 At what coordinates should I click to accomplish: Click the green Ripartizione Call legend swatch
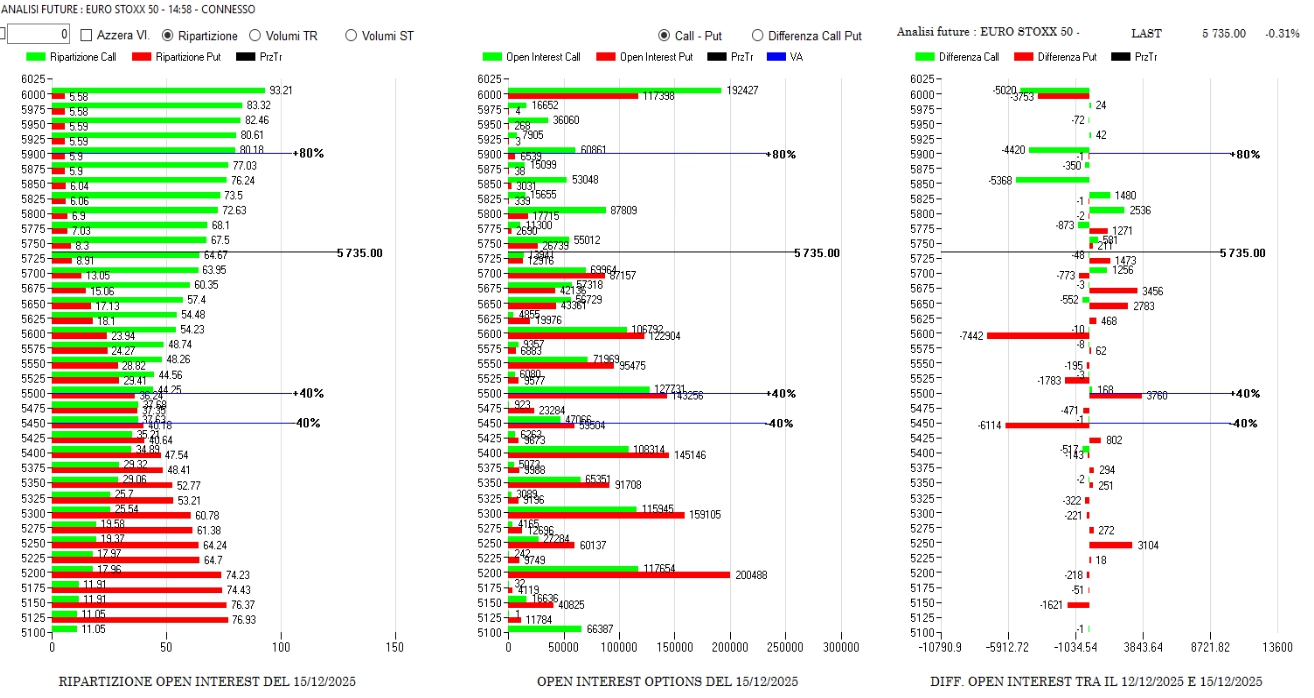pos(35,57)
